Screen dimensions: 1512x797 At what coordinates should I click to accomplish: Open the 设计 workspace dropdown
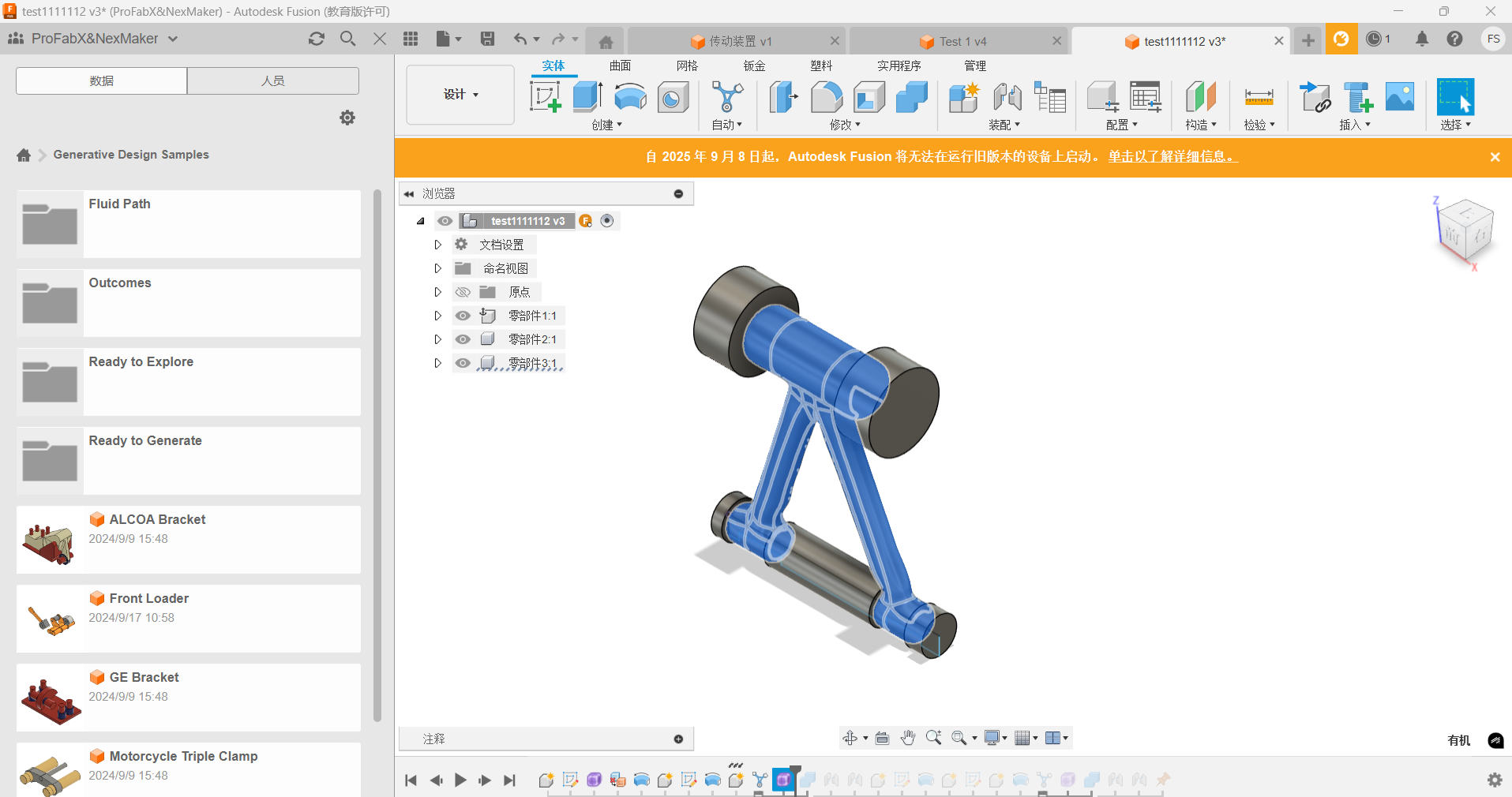[x=460, y=95]
